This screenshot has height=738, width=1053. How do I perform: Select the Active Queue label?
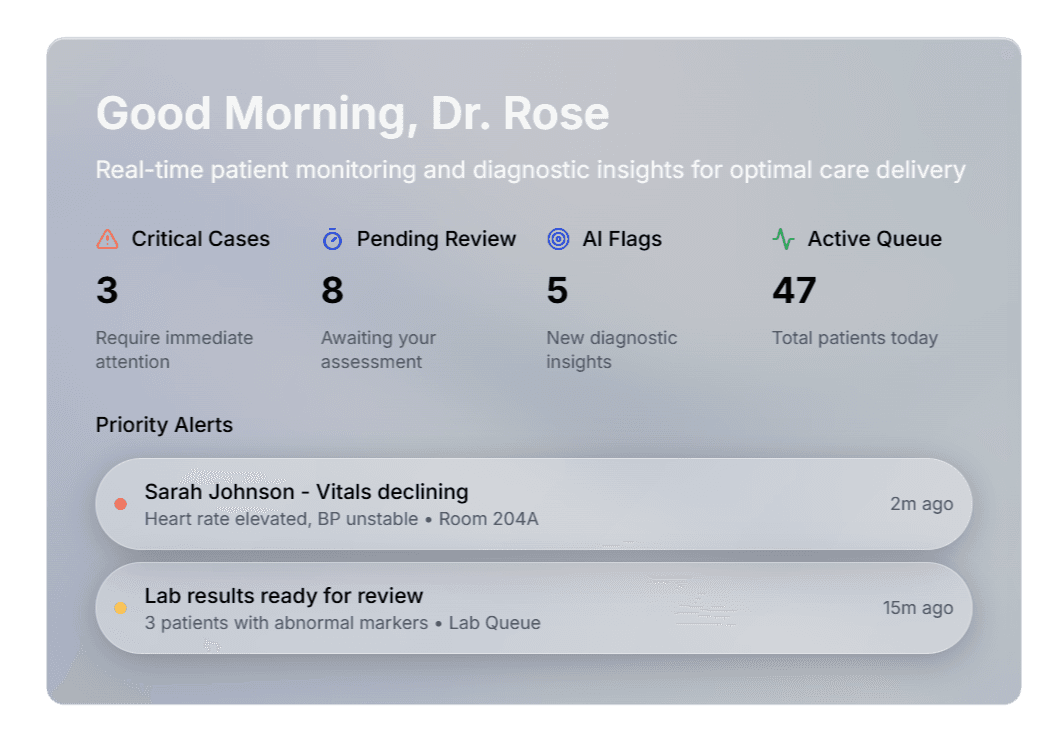[x=874, y=239]
